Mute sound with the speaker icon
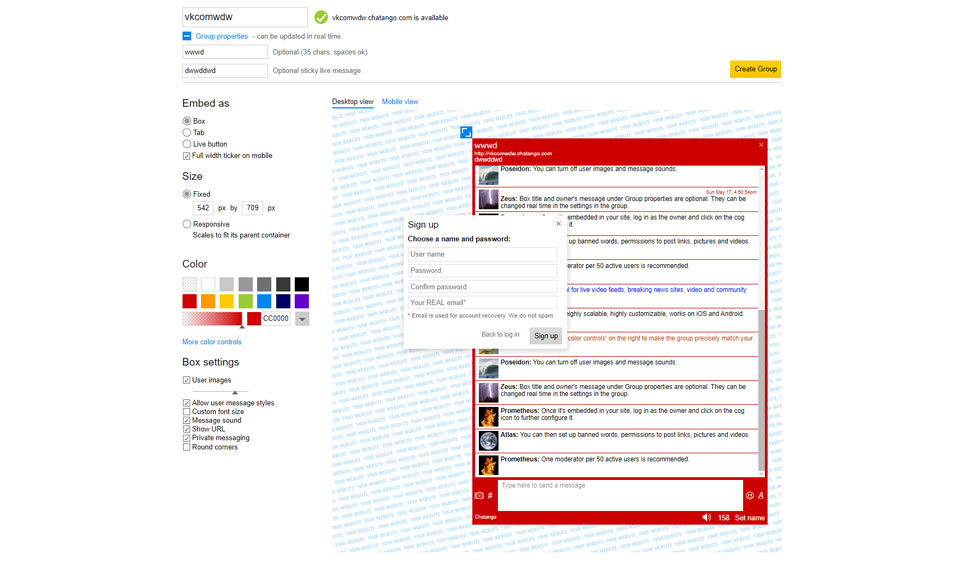The width and height of the screenshot is (960, 561). coord(706,517)
